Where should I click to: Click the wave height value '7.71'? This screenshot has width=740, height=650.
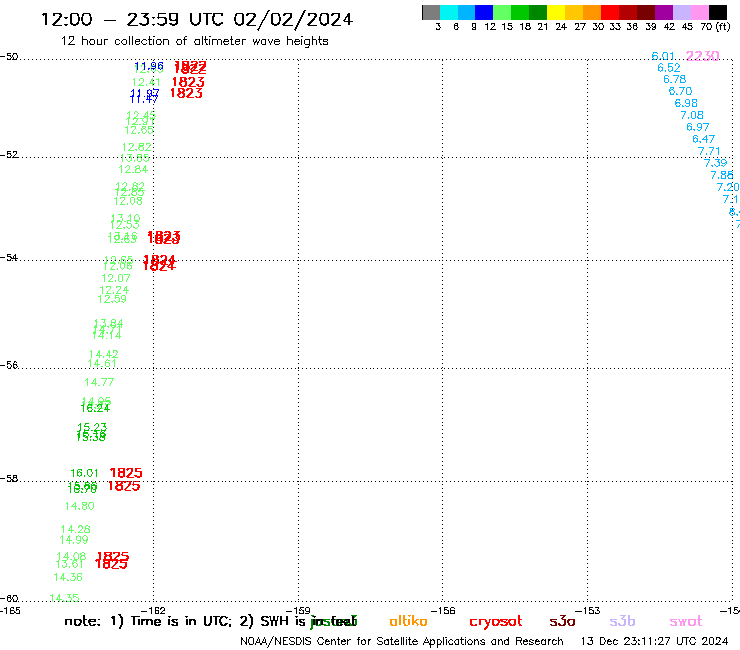(x=709, y=151)
